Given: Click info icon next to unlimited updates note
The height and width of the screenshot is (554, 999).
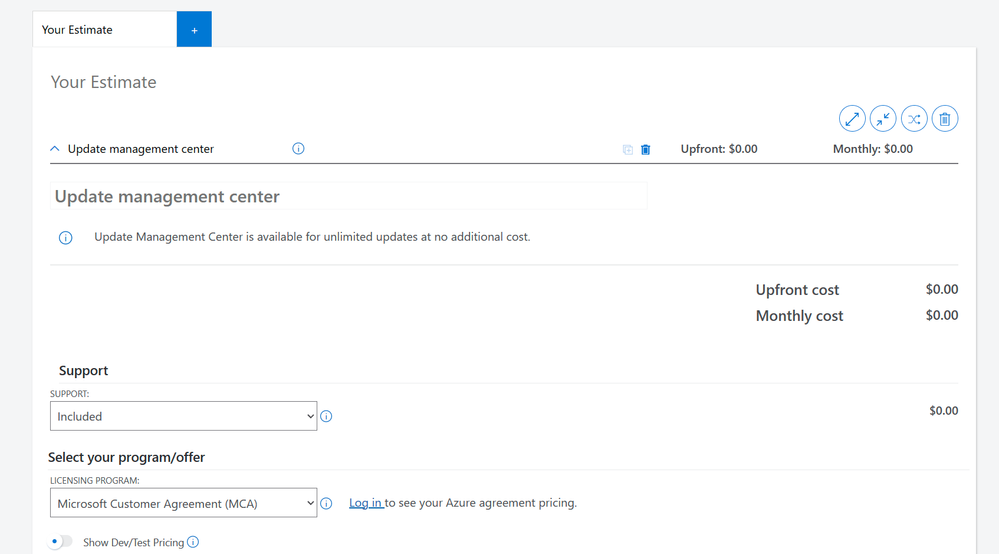Looking at the screenshot, I should (66, 238).
